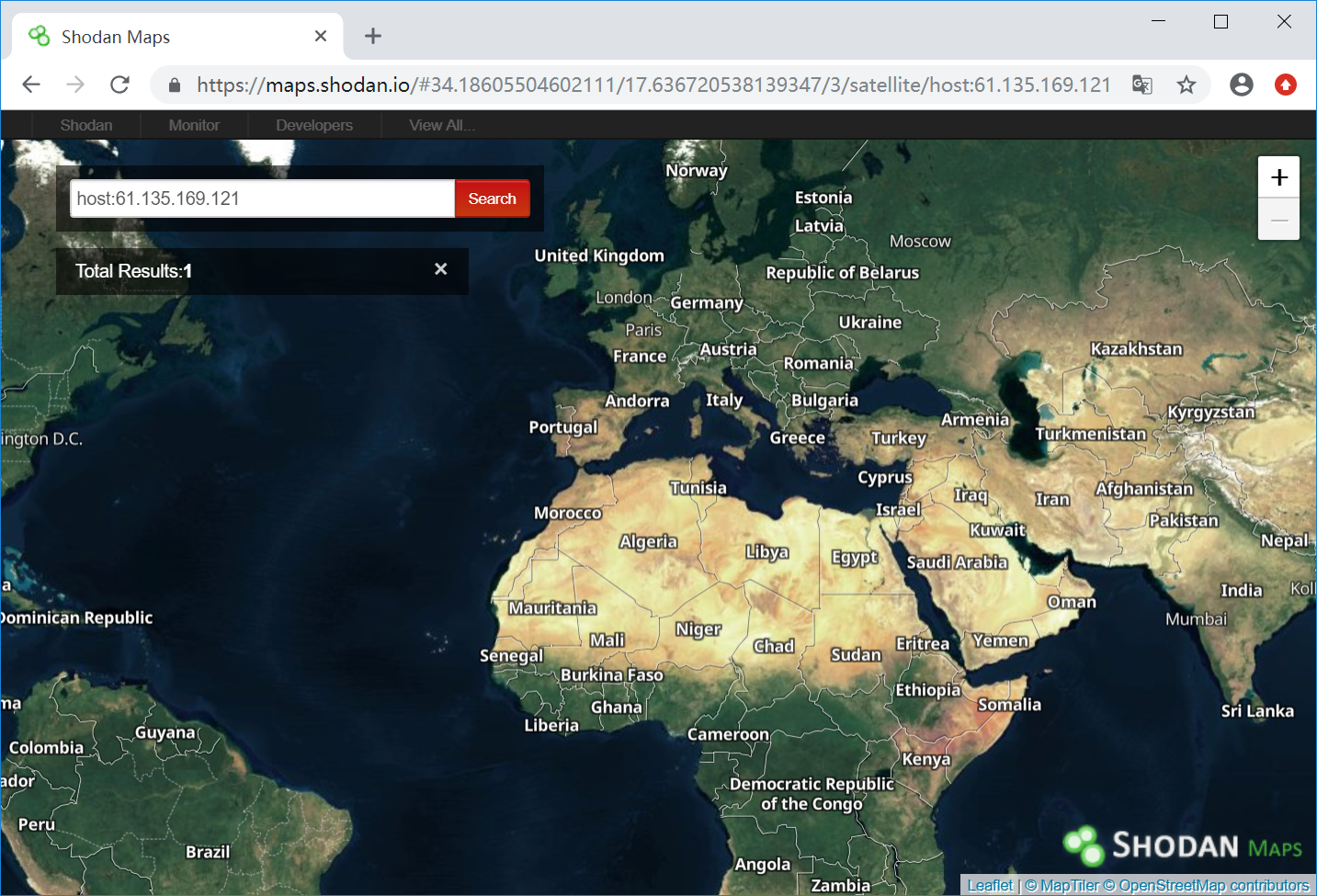Focus the host search input field
1317x896 pixels.
(x=263, y=198)
